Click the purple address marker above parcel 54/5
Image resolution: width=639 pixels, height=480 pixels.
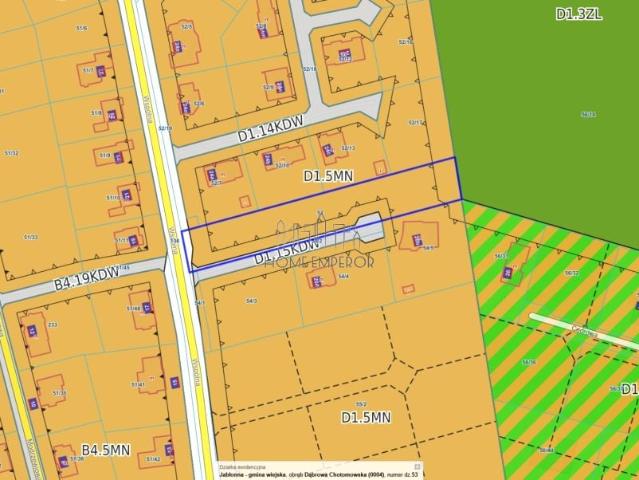point(416,240)
